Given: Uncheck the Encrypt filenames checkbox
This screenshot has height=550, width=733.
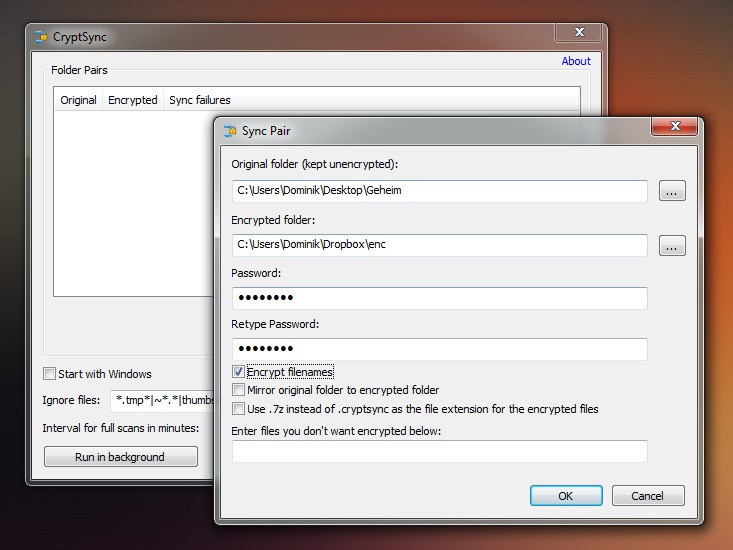Looking at the screenshot, I should [238, 372].
